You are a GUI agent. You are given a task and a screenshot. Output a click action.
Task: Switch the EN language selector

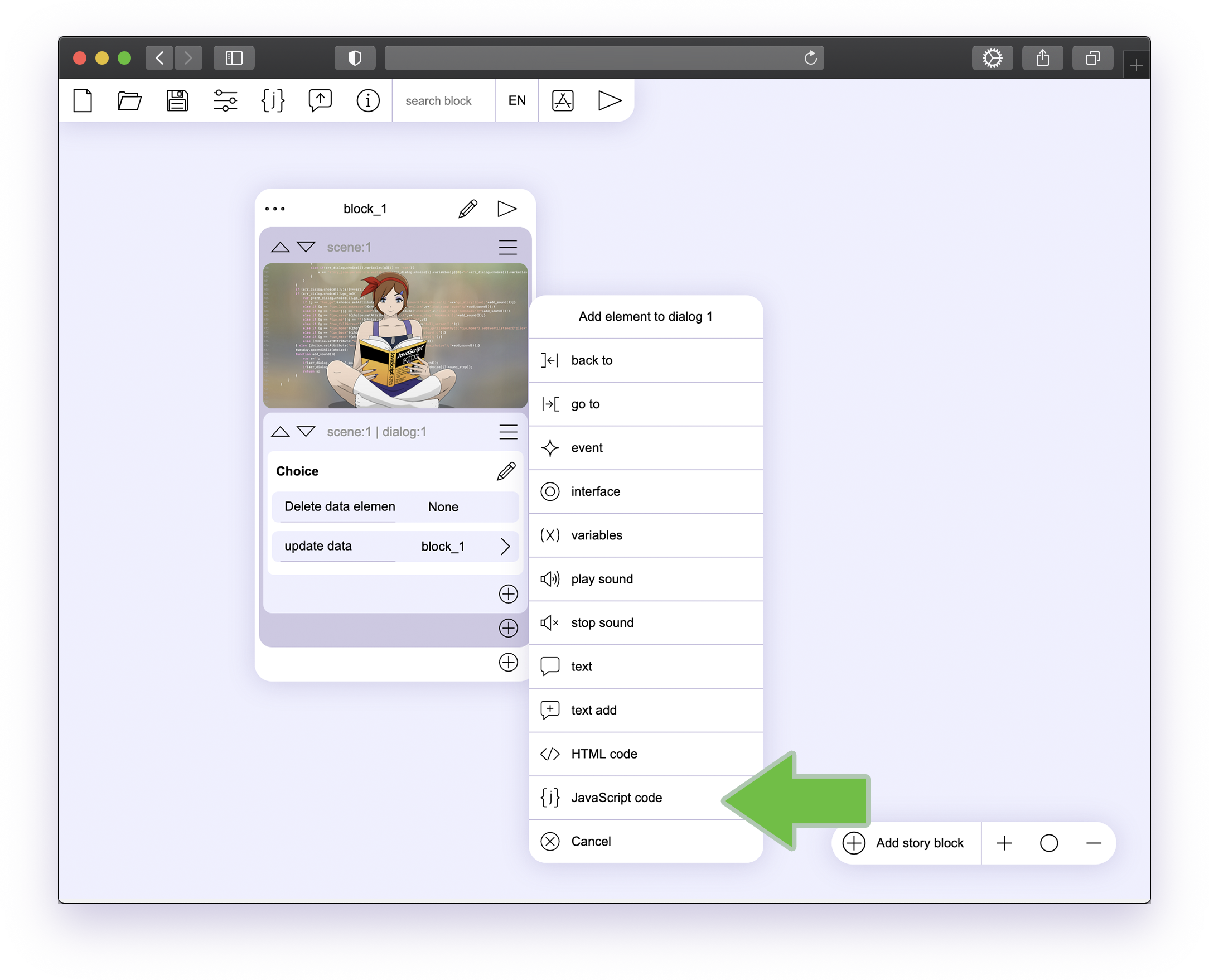pos(517,101)
